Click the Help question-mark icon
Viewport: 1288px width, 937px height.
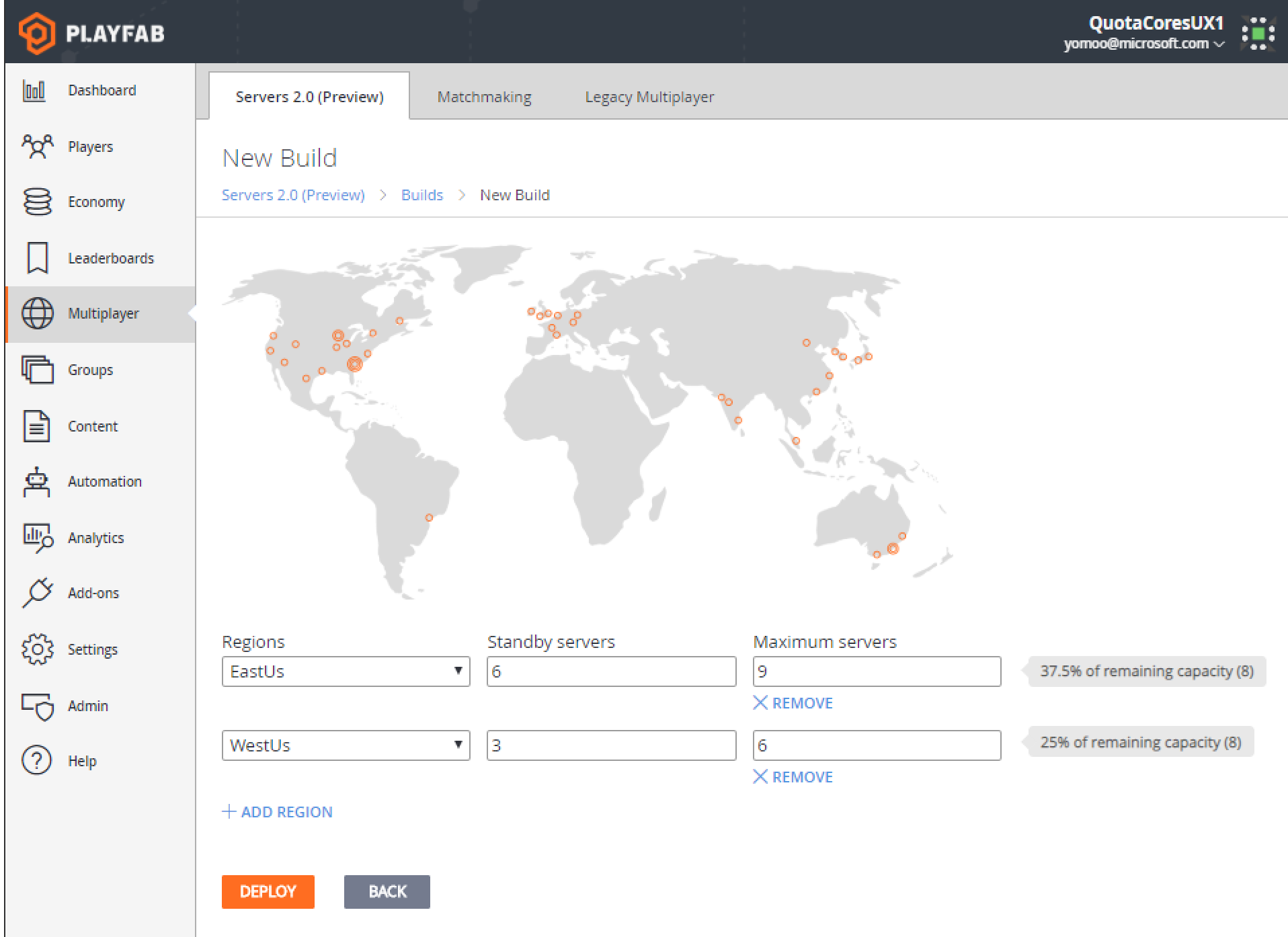click(x=37, y=761)
